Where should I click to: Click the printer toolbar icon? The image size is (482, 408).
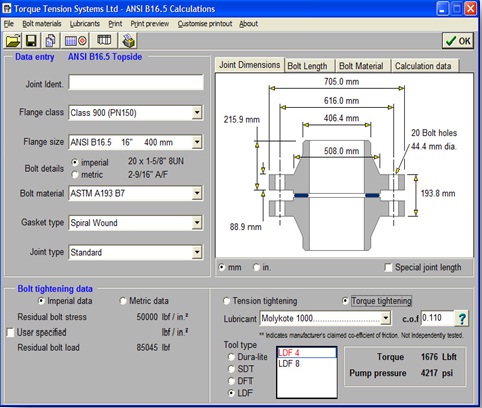128,41
